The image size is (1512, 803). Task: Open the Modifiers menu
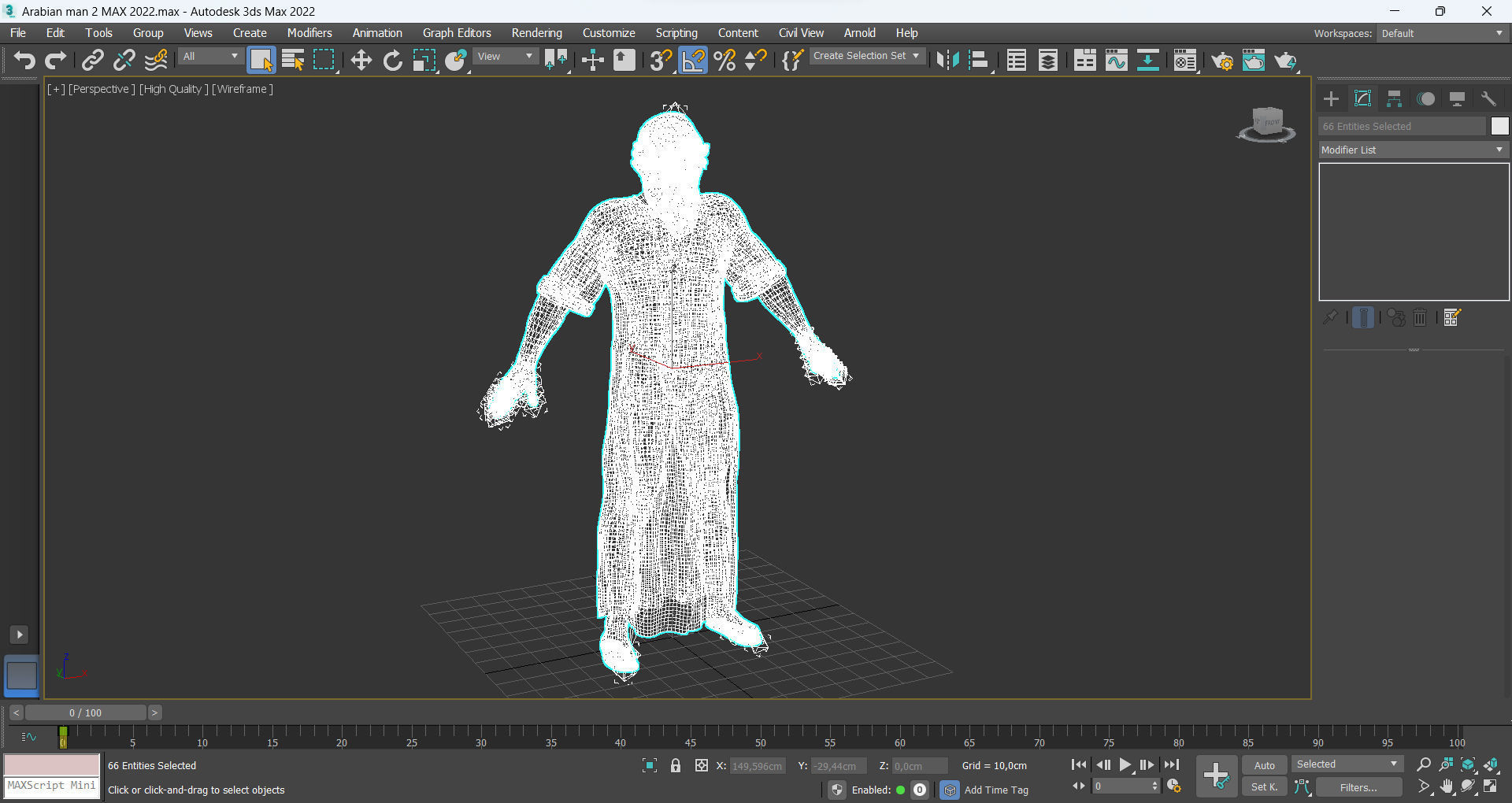click(309, 33)
